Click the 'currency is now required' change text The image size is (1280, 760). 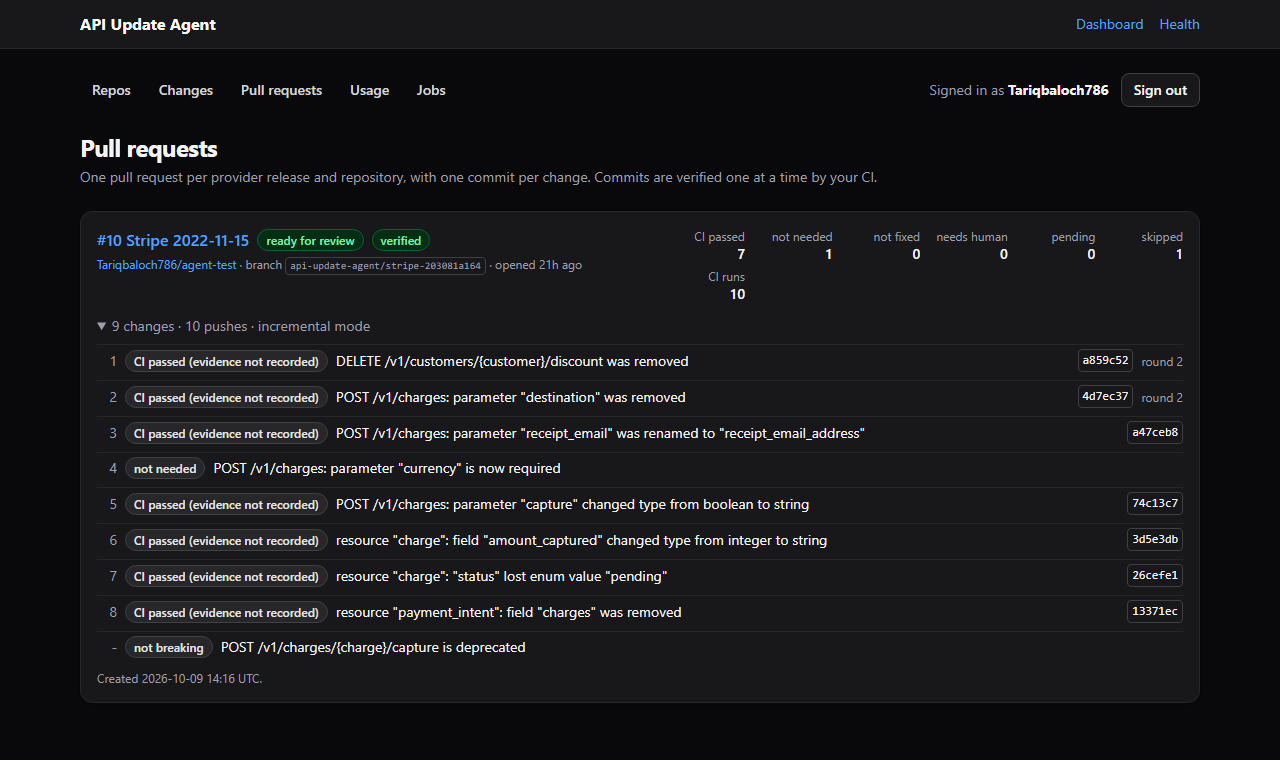click(387, 468)
